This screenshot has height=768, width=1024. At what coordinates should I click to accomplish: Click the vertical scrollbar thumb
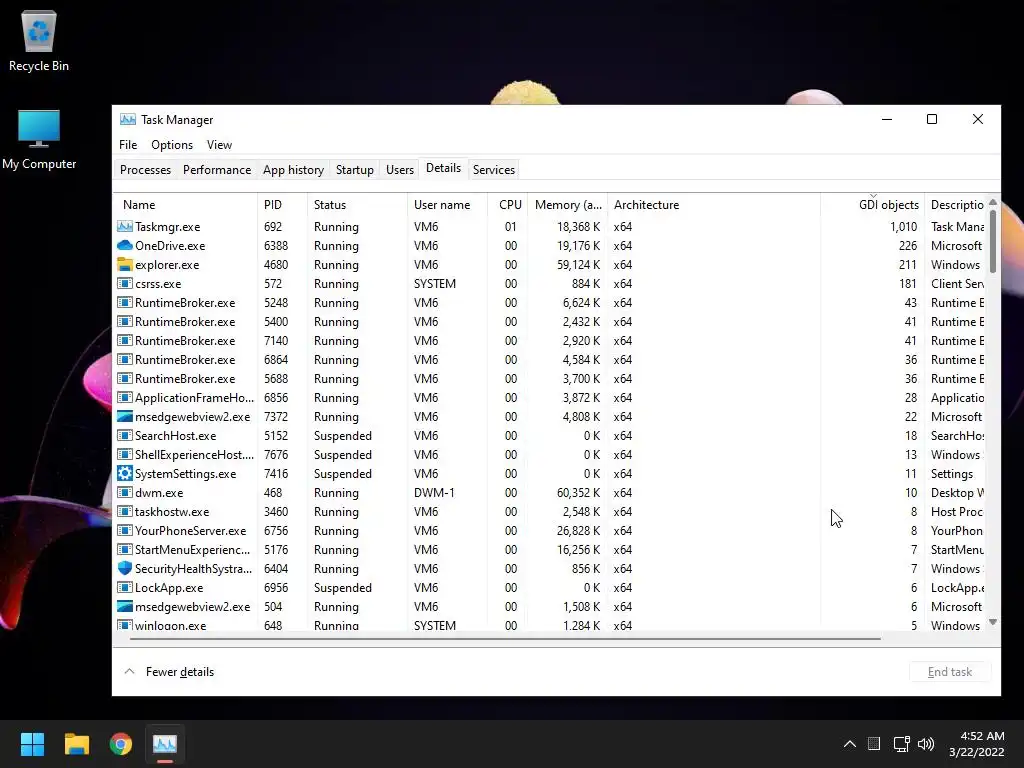(x=993, y=240)
